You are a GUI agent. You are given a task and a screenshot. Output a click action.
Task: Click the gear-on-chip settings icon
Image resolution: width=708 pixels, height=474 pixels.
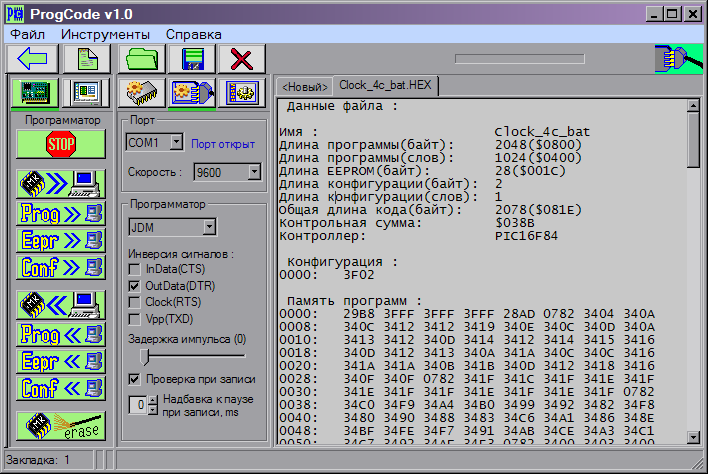142,93
